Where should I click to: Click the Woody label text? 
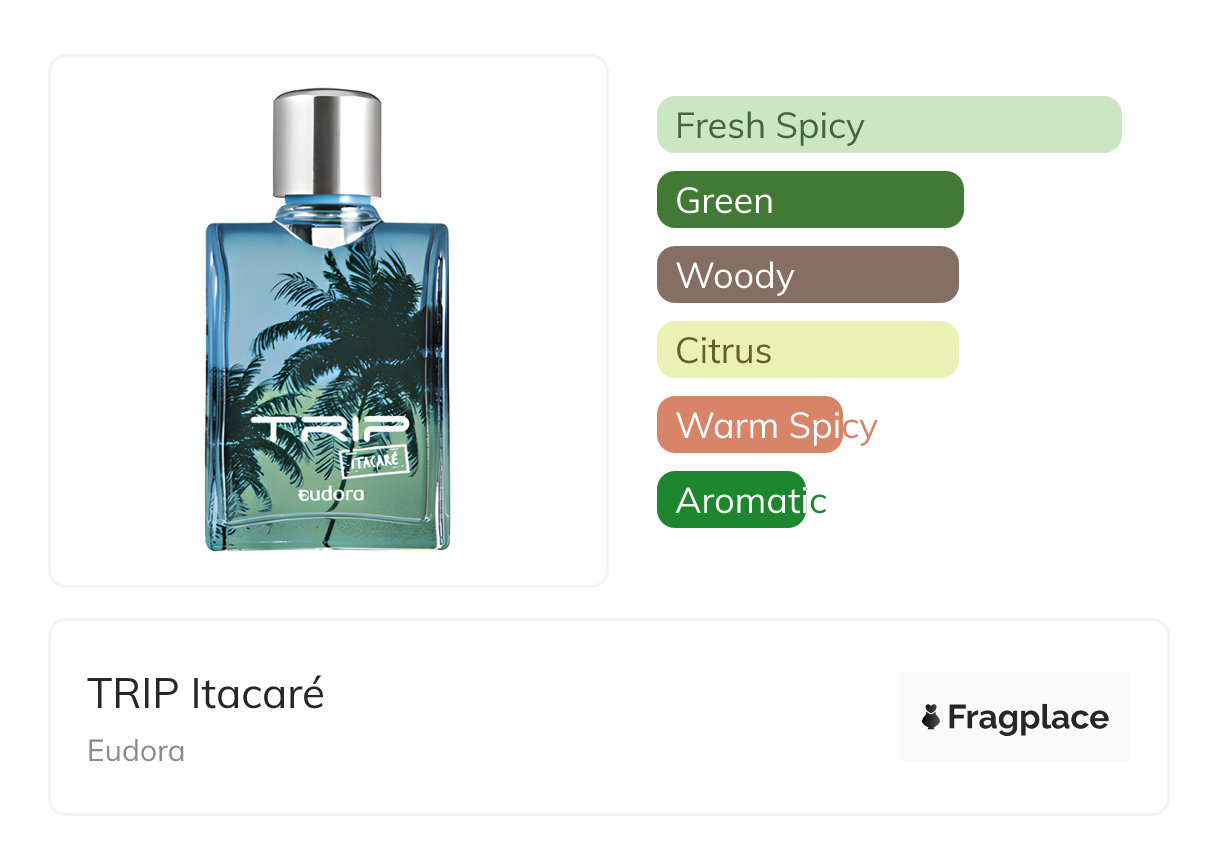(735, 275)
